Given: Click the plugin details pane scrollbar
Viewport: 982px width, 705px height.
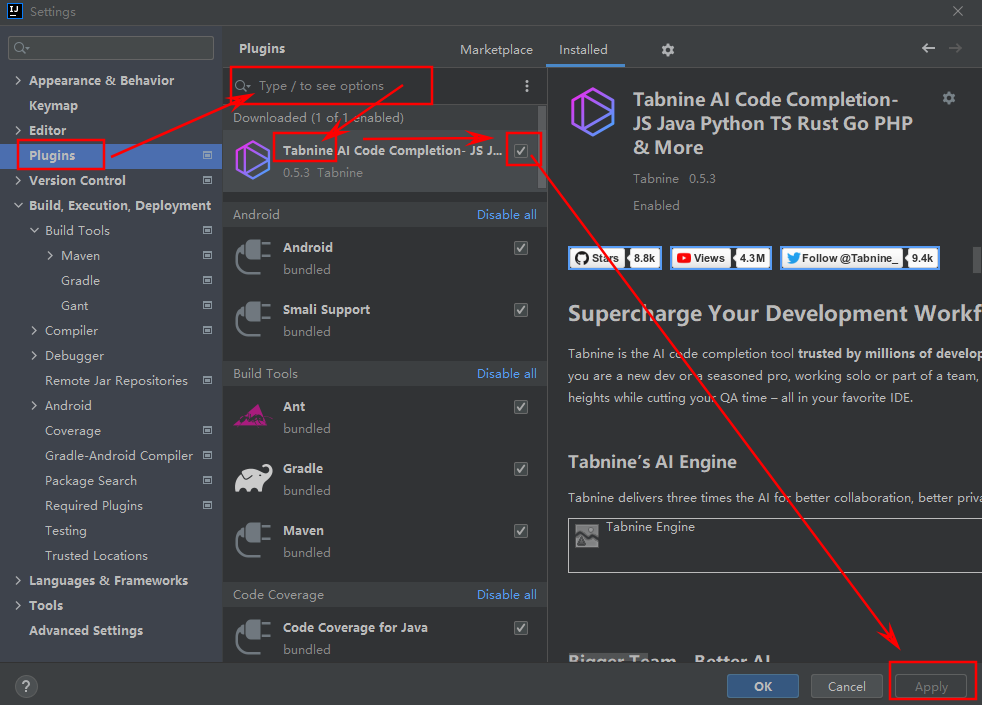Looking at the screenshot, I should [978, 259].
